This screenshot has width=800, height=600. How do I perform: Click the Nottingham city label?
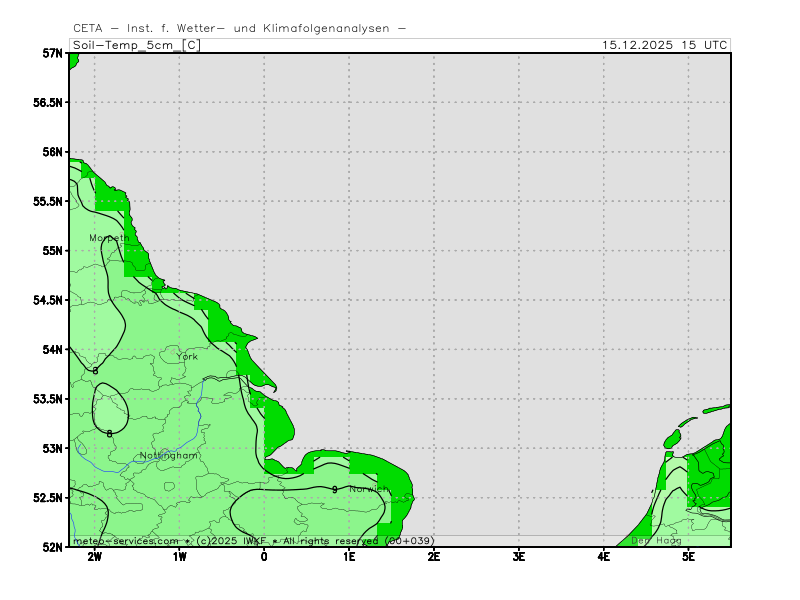(x=169, y=455)
